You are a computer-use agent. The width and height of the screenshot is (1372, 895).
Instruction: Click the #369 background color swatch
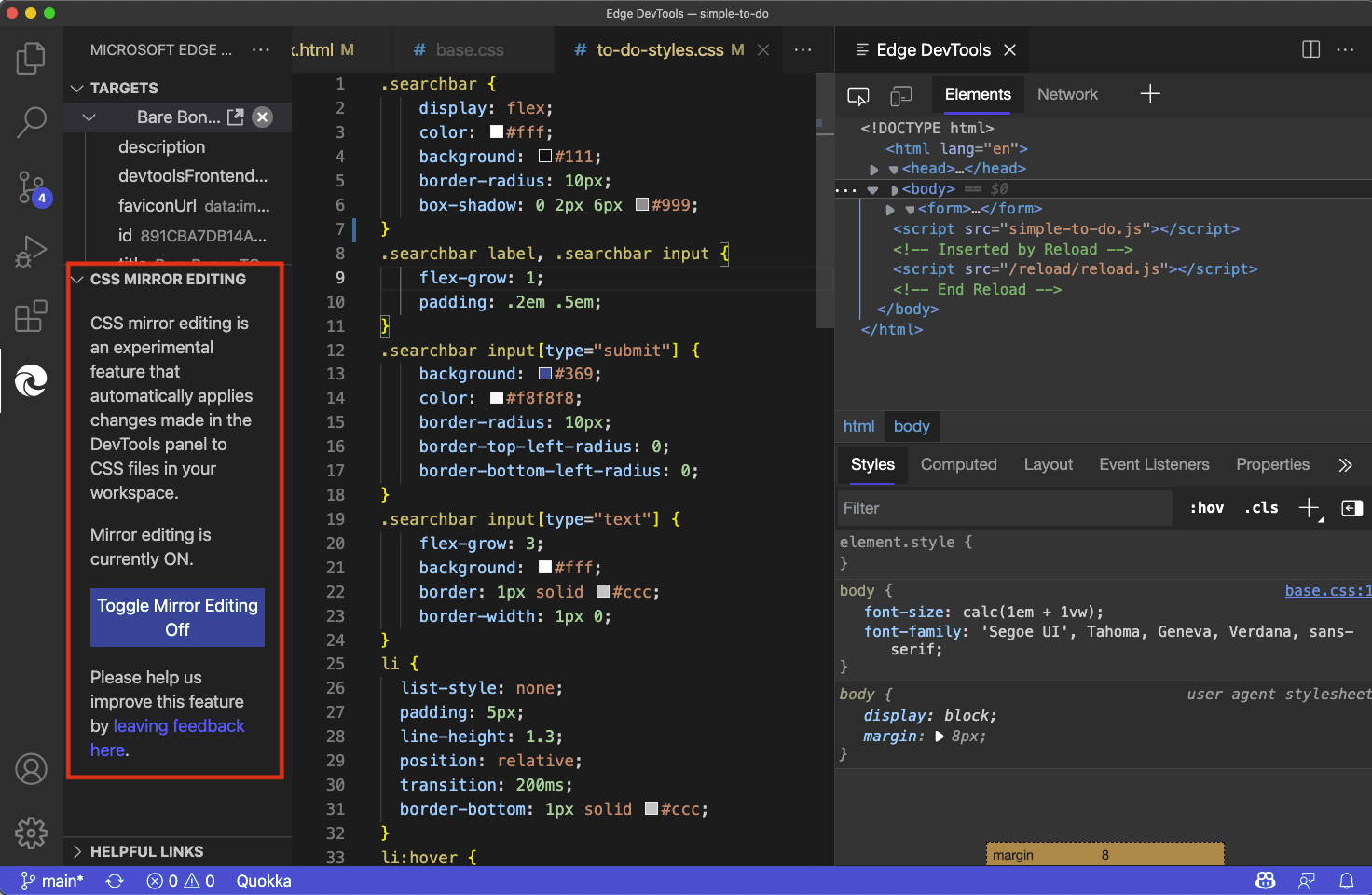(545, 373)
